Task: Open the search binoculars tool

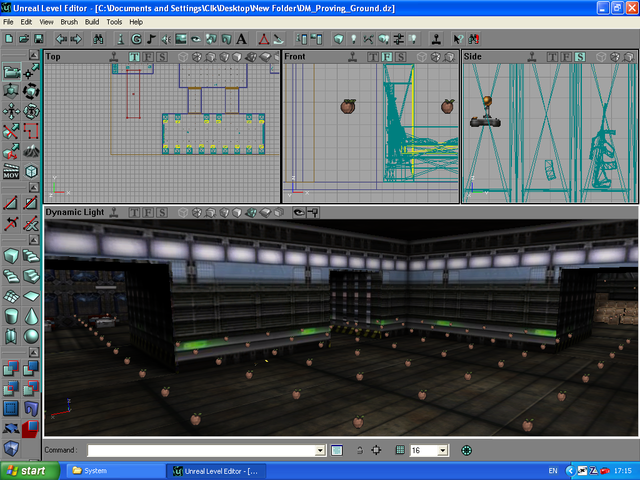Action: point(98,39)
